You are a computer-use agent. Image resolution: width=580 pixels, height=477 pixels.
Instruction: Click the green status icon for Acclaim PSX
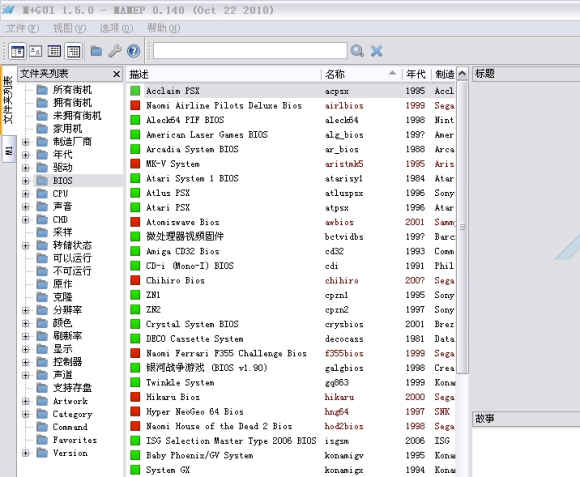(135, 91)
